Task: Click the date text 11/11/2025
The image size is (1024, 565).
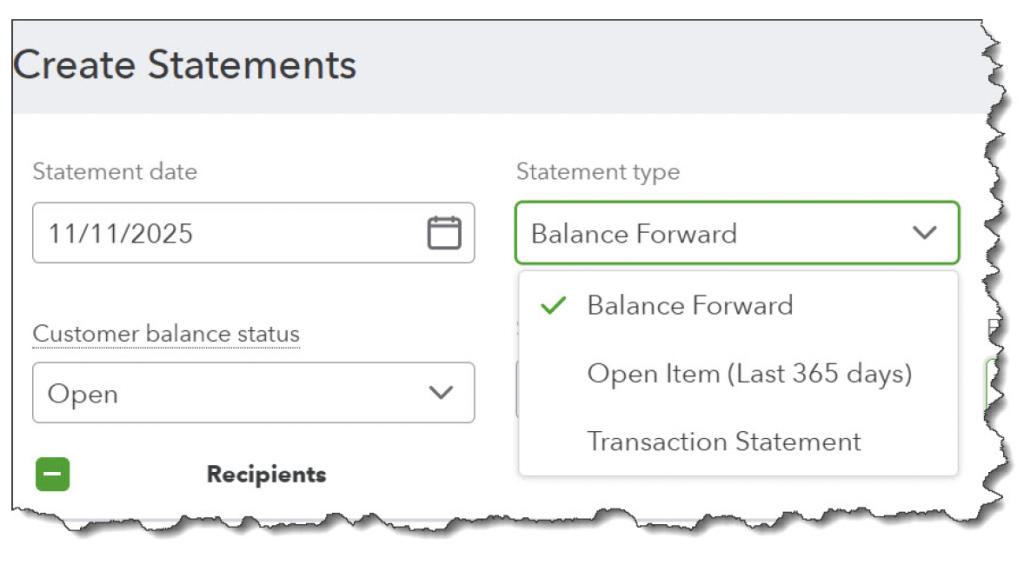Action: click(x=121, y=234)
